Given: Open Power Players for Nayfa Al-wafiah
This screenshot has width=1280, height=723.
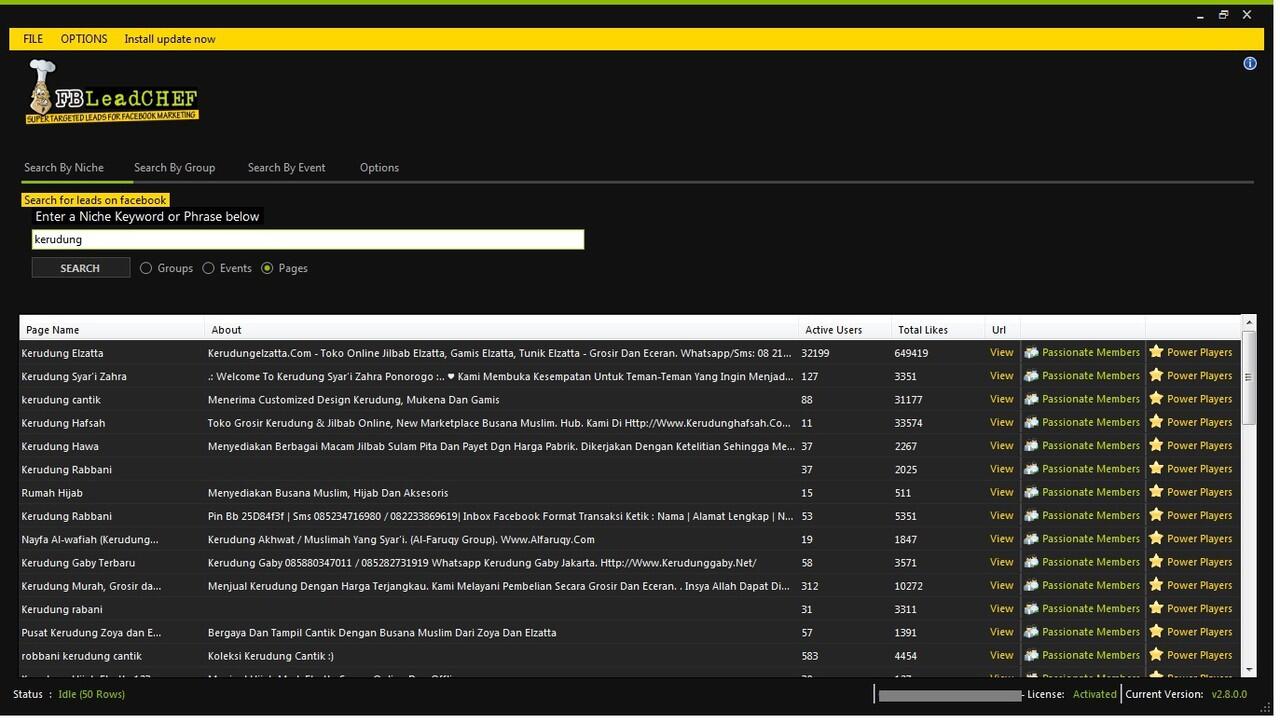Looking at the screenshot, I should 1190,539.
